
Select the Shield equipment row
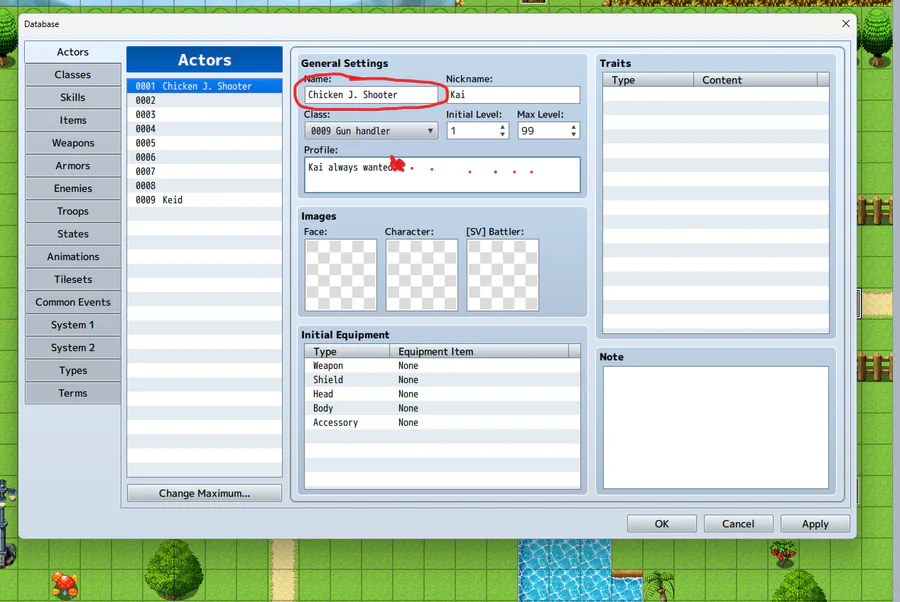click(442, 380)
